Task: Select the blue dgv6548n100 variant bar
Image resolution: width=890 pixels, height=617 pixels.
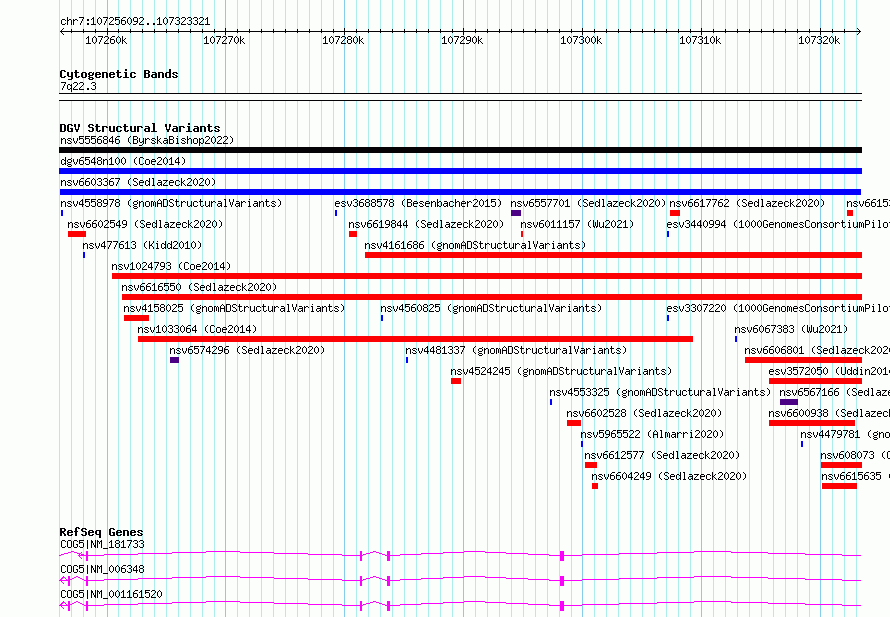Action: 460,171
